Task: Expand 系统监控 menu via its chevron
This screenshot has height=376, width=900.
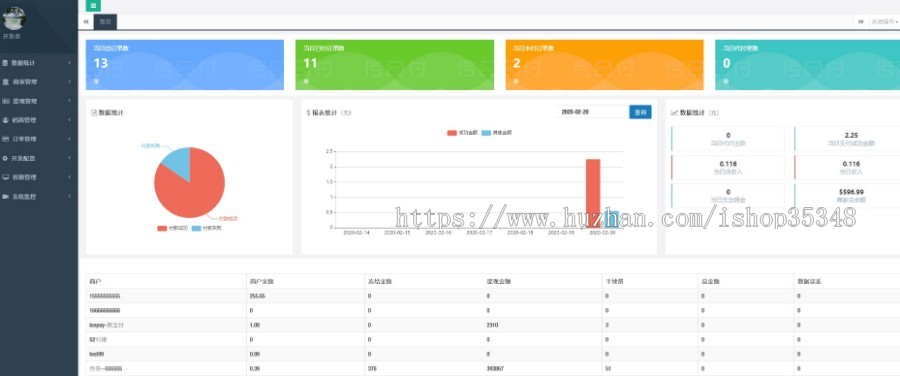Action: [x=69, y=196]
